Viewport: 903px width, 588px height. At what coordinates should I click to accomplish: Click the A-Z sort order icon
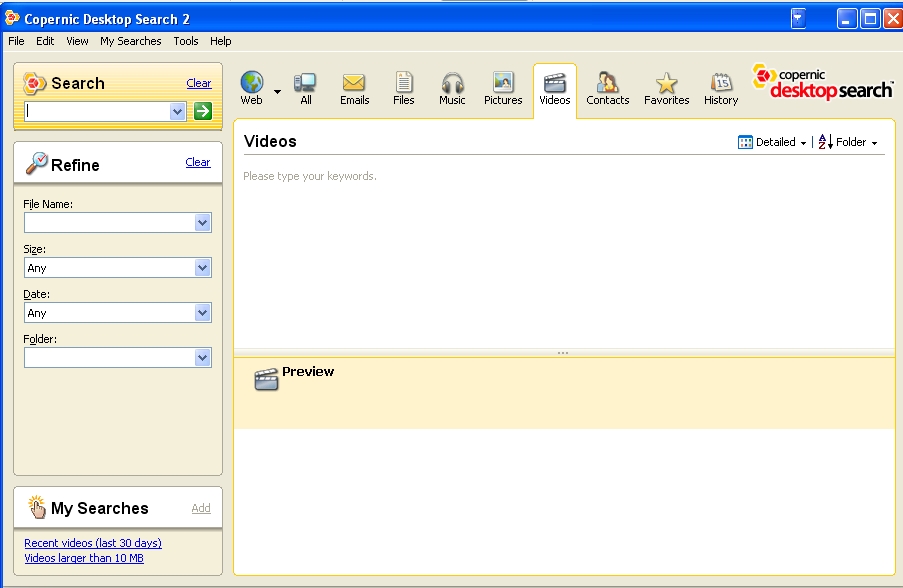(825, 142)
